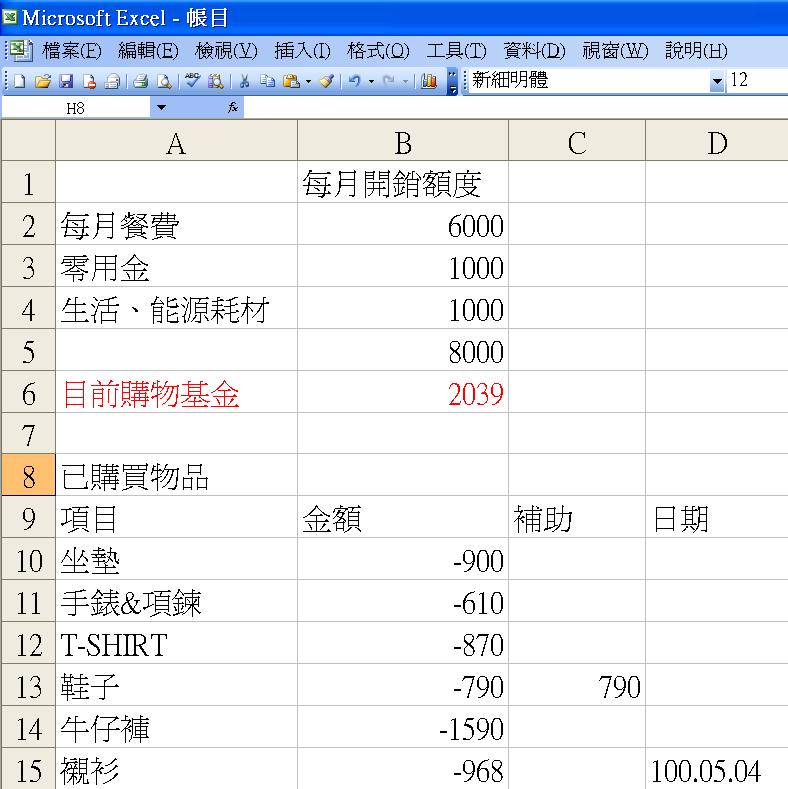Open the 說明(H) menu
The image size is (788, 789).
[x=696, y=51]
